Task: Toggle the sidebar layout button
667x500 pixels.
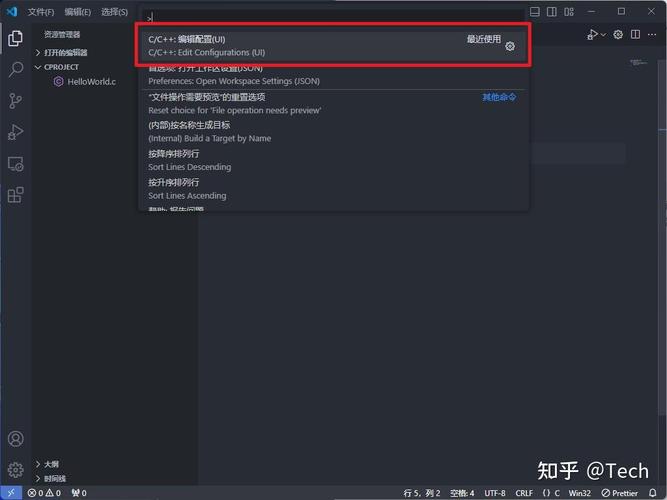Action: [x=552, y=11]
